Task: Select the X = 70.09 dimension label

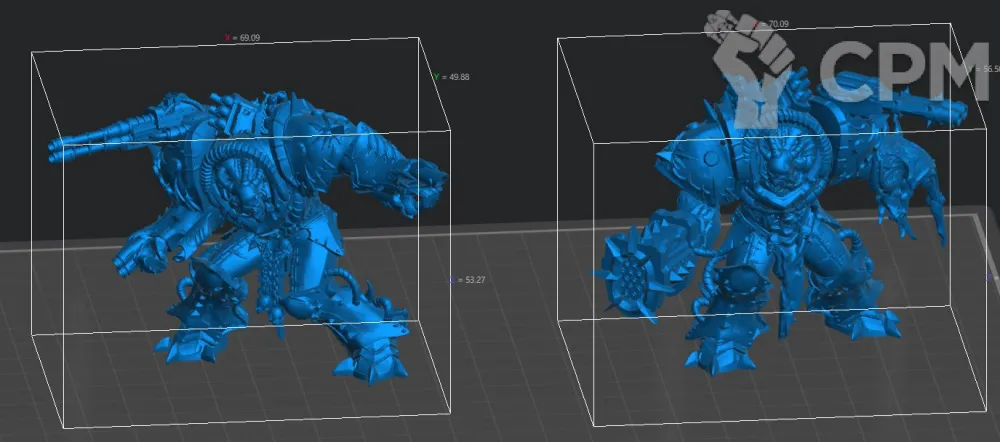Action: (773, 24)
